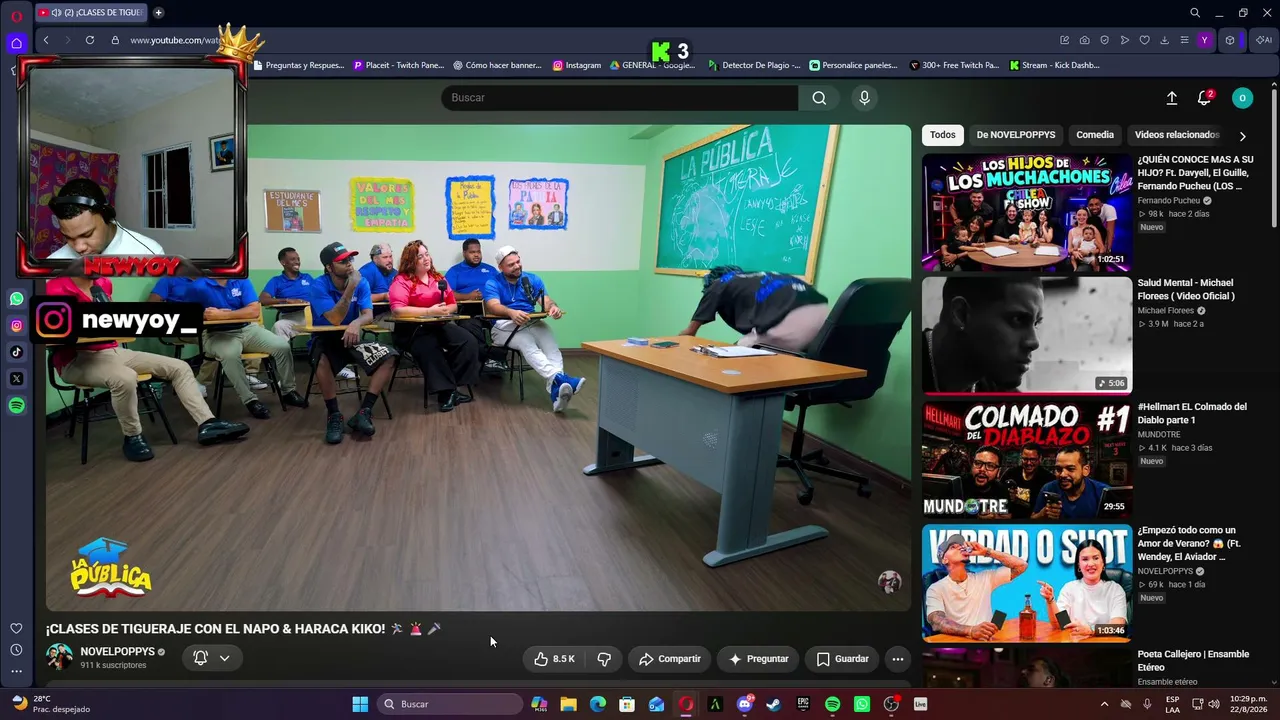The height and width of the screenshot is (720, 1280).
Task: Select the Videos relacionados filter chip
Action: pyautogui.click(x=1177, y=135)
